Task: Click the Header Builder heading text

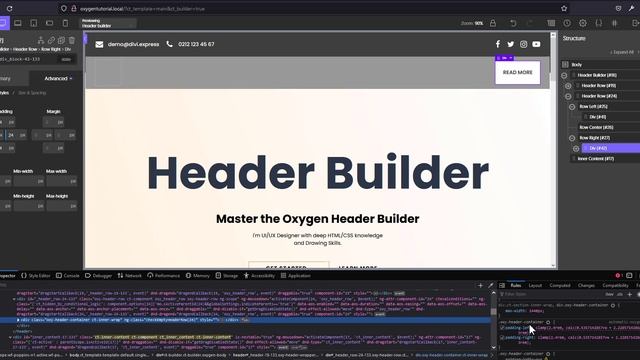Action: point(318,173)
